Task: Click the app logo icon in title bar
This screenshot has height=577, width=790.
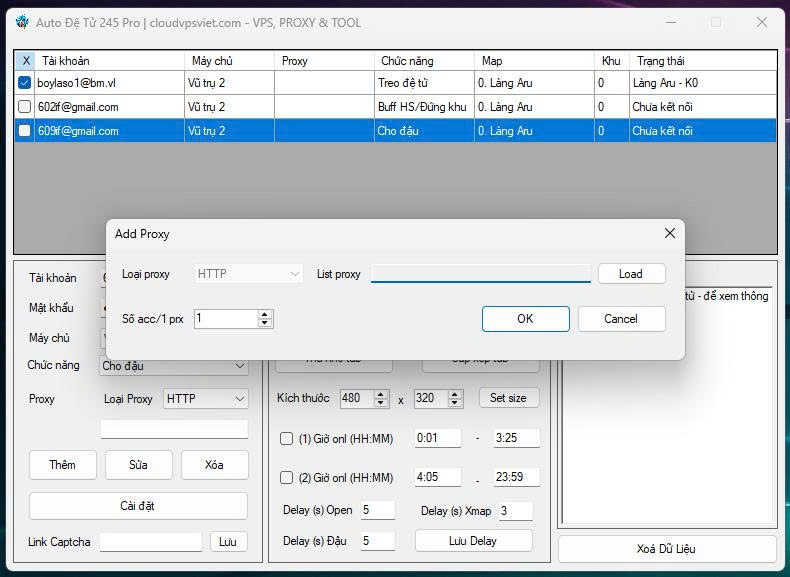Action: click(x=22, y=22)
